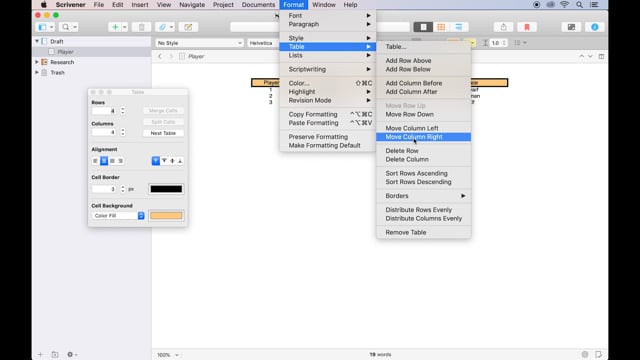This screenshot has height=360, width=640.
Task: Click the Merge Cells button
Action: [163, 111]
